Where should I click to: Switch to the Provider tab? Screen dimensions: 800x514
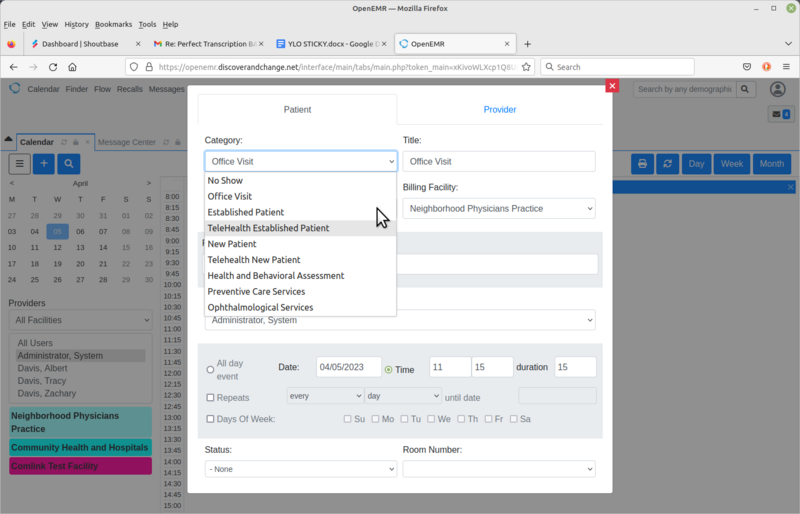click(x=499, y=110)
